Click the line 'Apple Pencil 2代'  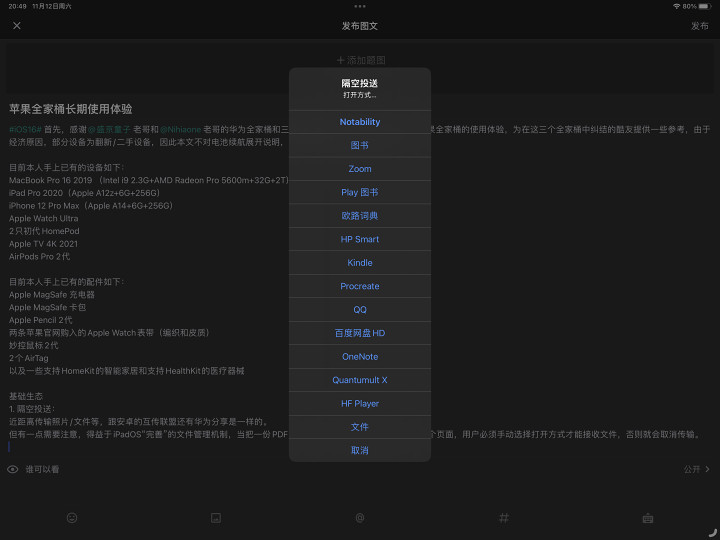[40, 320]
